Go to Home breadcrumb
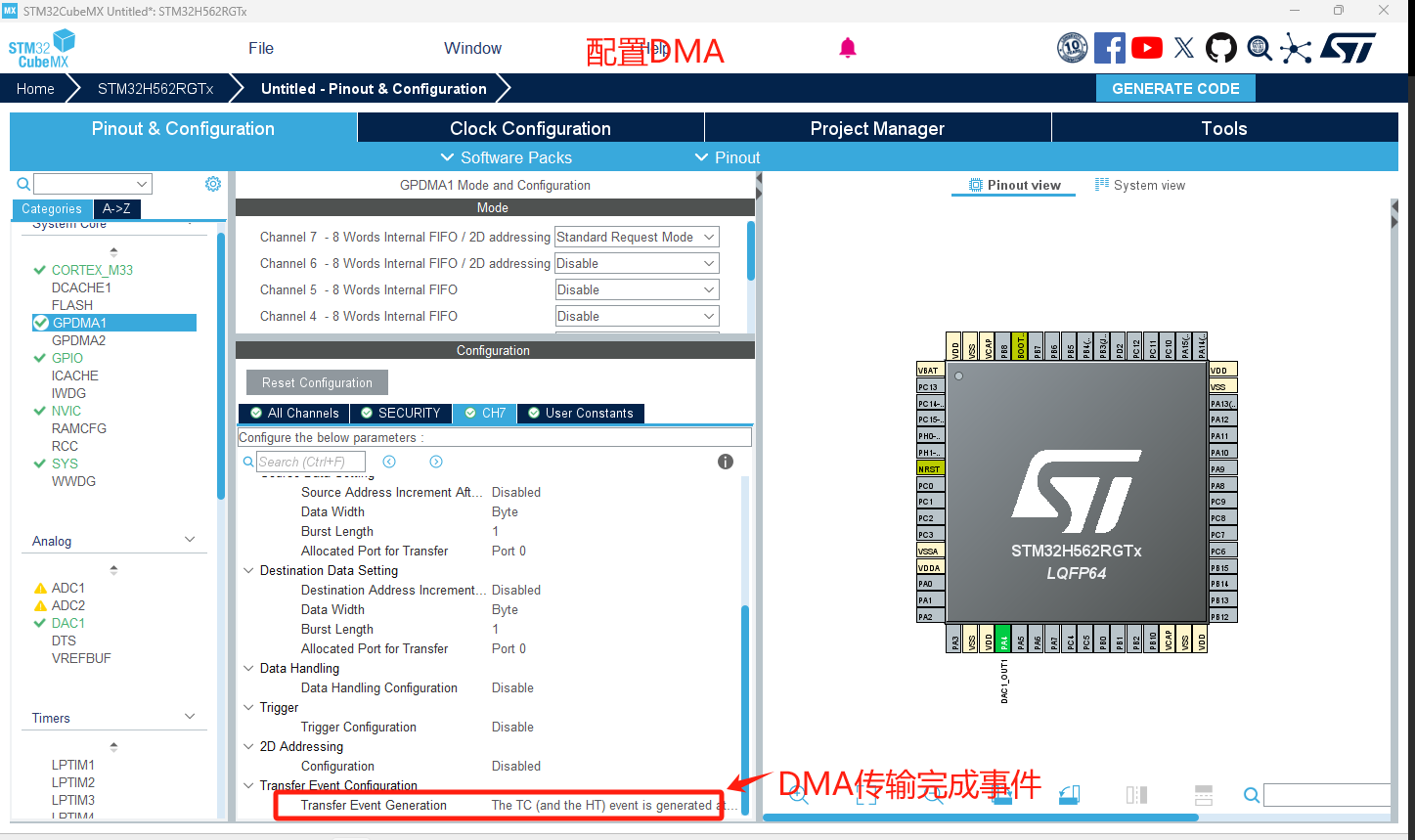The width and height of the screenshot is (1415, 840). point(35,88)
